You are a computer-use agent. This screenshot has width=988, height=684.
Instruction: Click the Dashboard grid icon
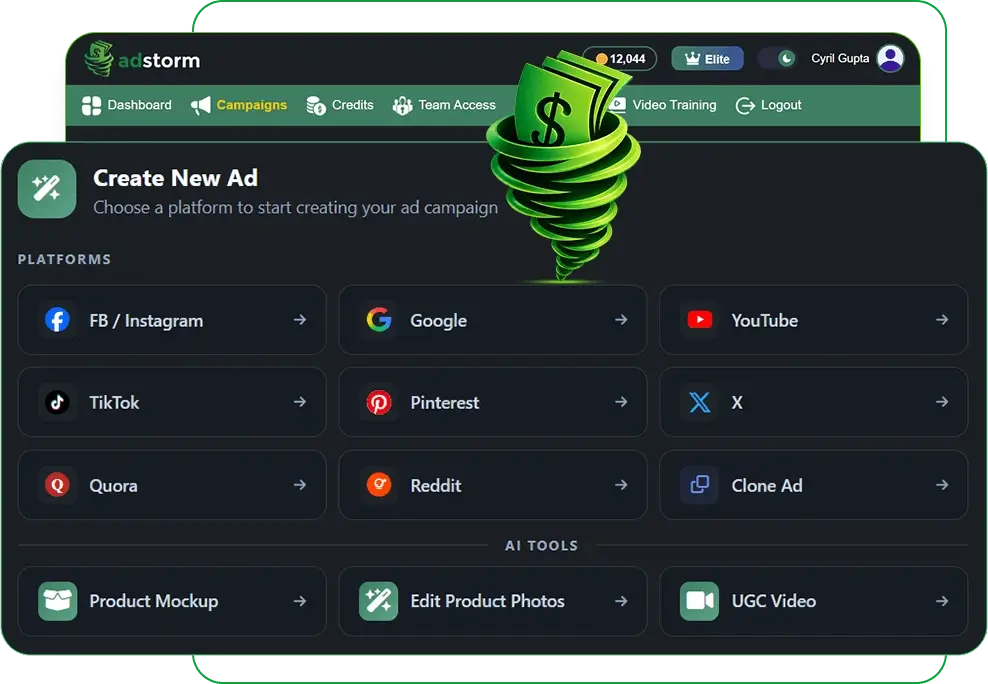tap(91, 106)
